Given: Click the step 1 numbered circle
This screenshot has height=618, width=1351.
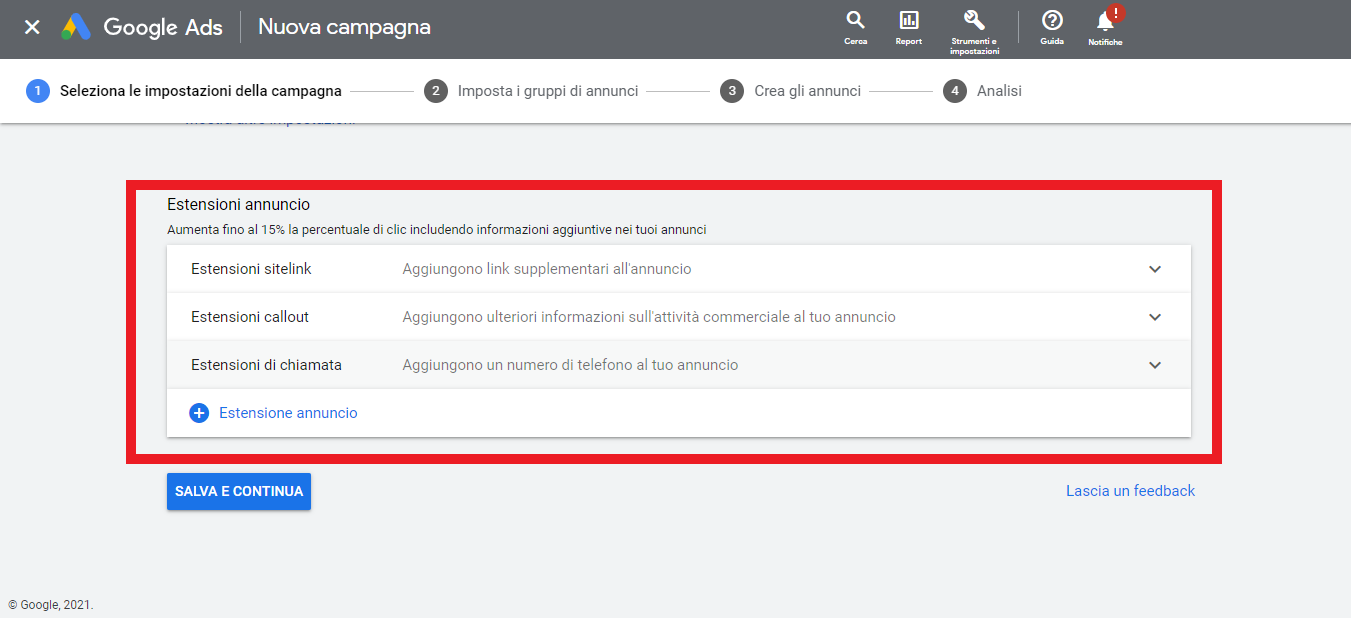Looking at the screenshot, I should point(37,91).
